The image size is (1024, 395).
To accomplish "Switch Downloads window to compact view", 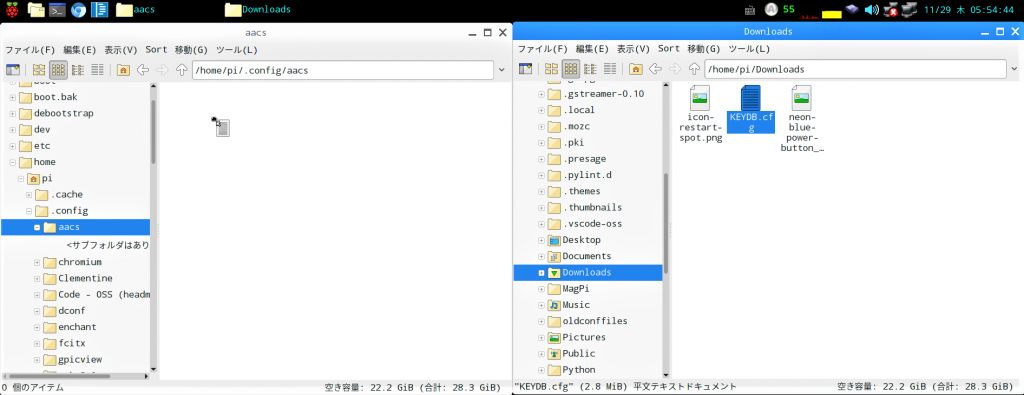I will 590,69.
